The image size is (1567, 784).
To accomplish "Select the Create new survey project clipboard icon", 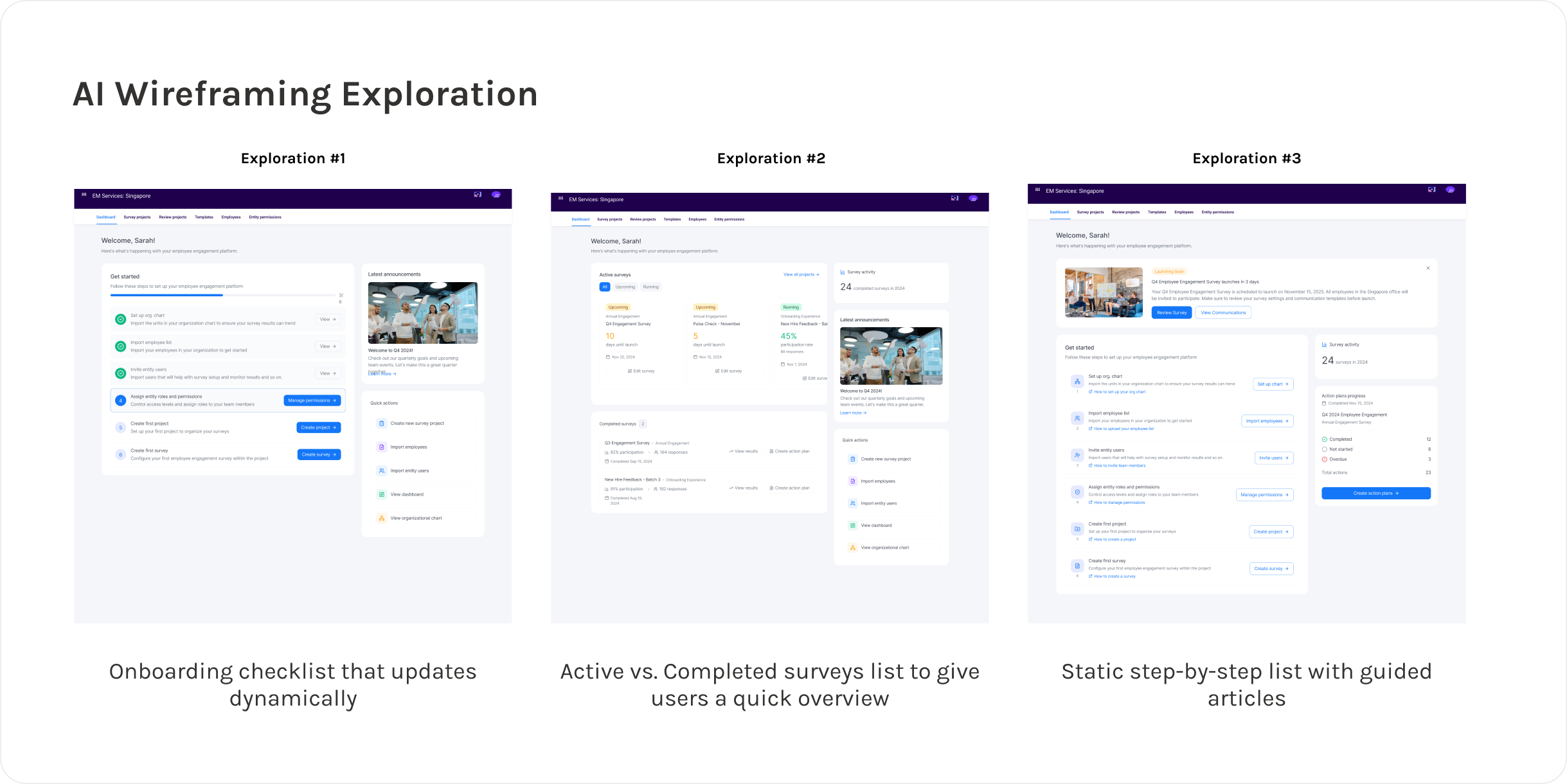I will (x=381, y=423).
